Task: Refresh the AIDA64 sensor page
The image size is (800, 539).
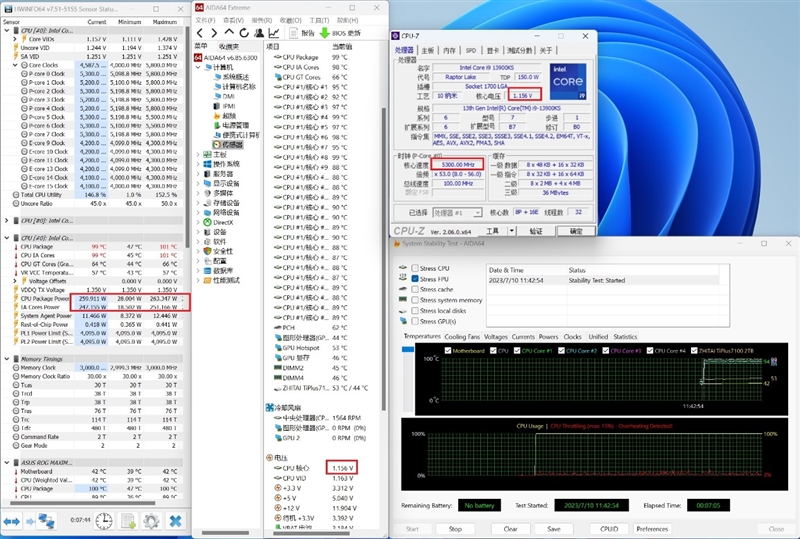Action: tap(244, 33)
